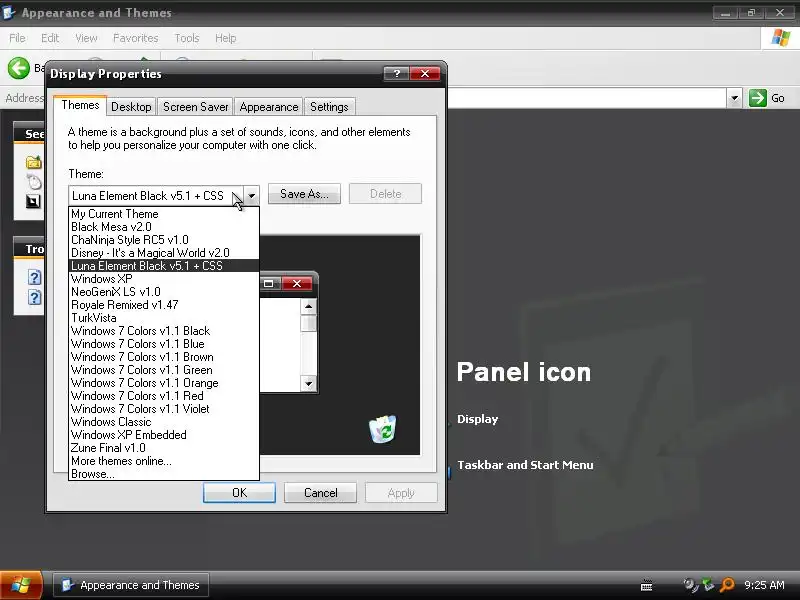Click Appearance and Themes taskbar button
The height and width of the screenshot is (600, 800).
click(x=131, y=585)
